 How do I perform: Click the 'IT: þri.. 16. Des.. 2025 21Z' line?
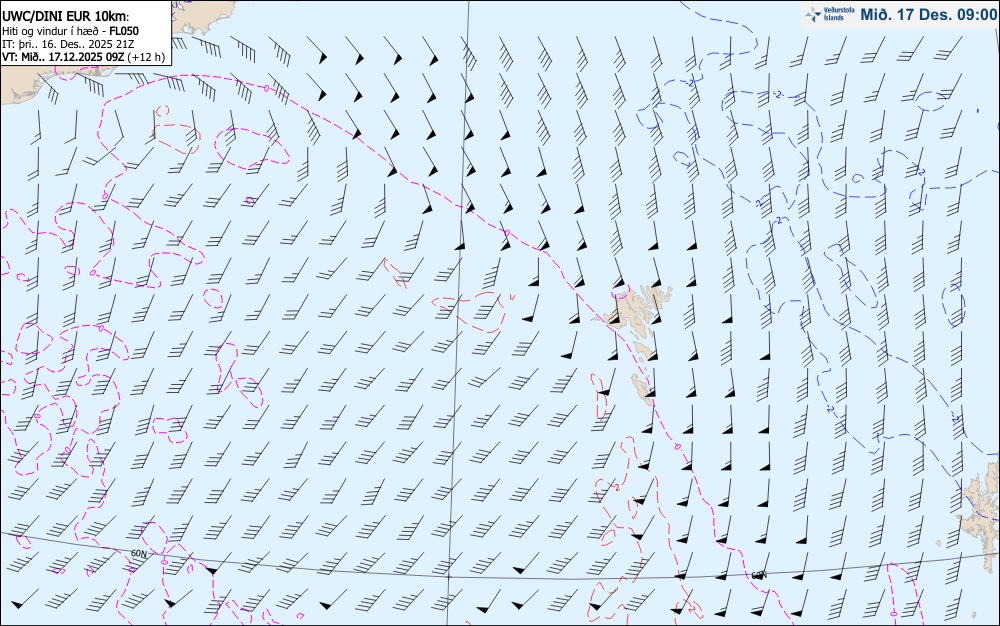click(68, 44)
